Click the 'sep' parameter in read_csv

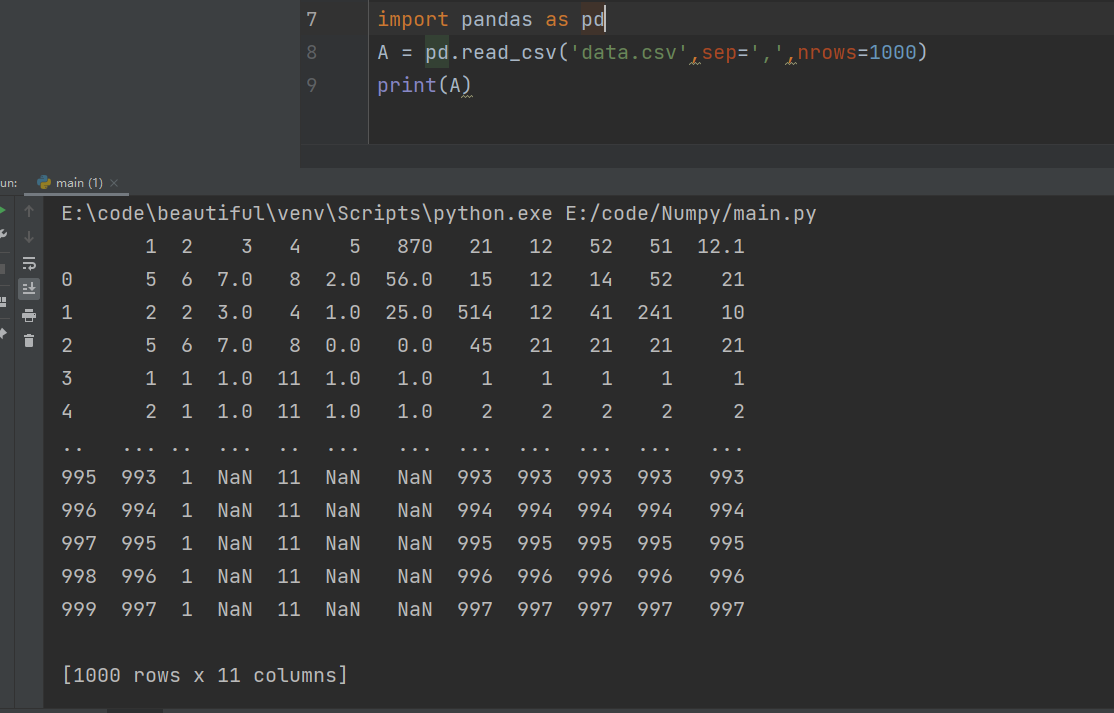coord(719,53)
